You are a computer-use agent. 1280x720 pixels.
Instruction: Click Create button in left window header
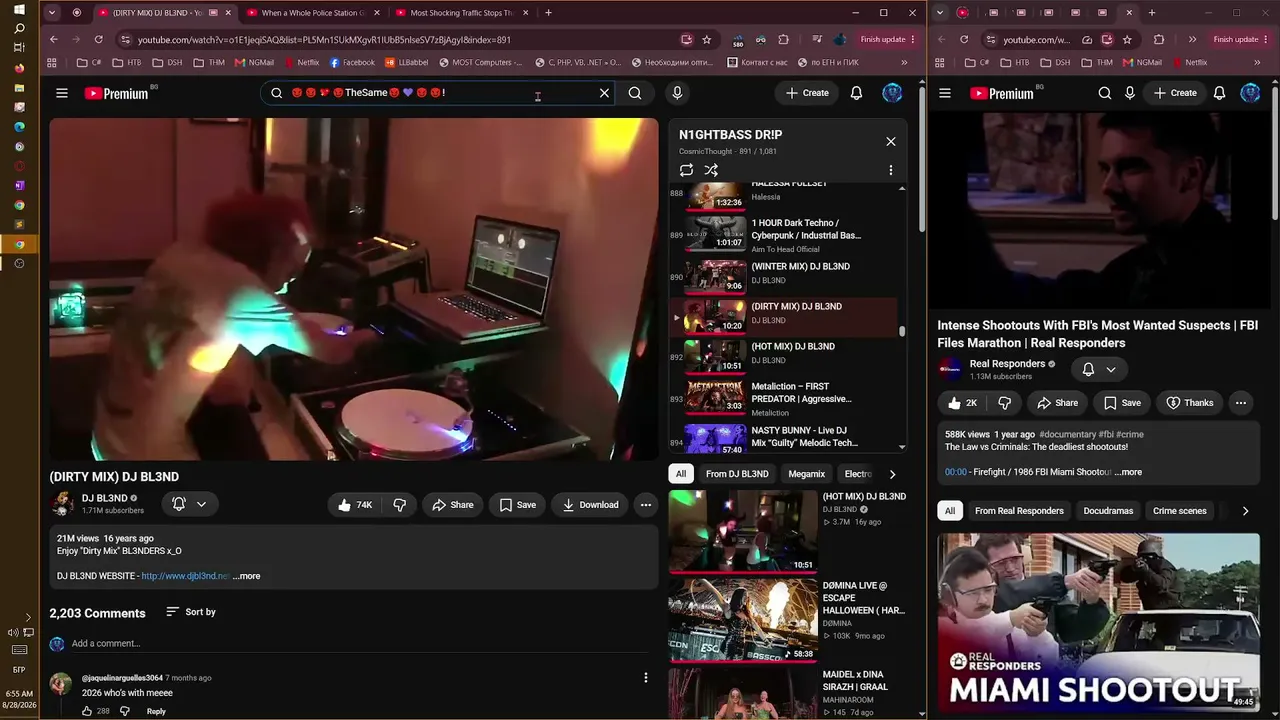pyautogui.click(x=807, y=93)
